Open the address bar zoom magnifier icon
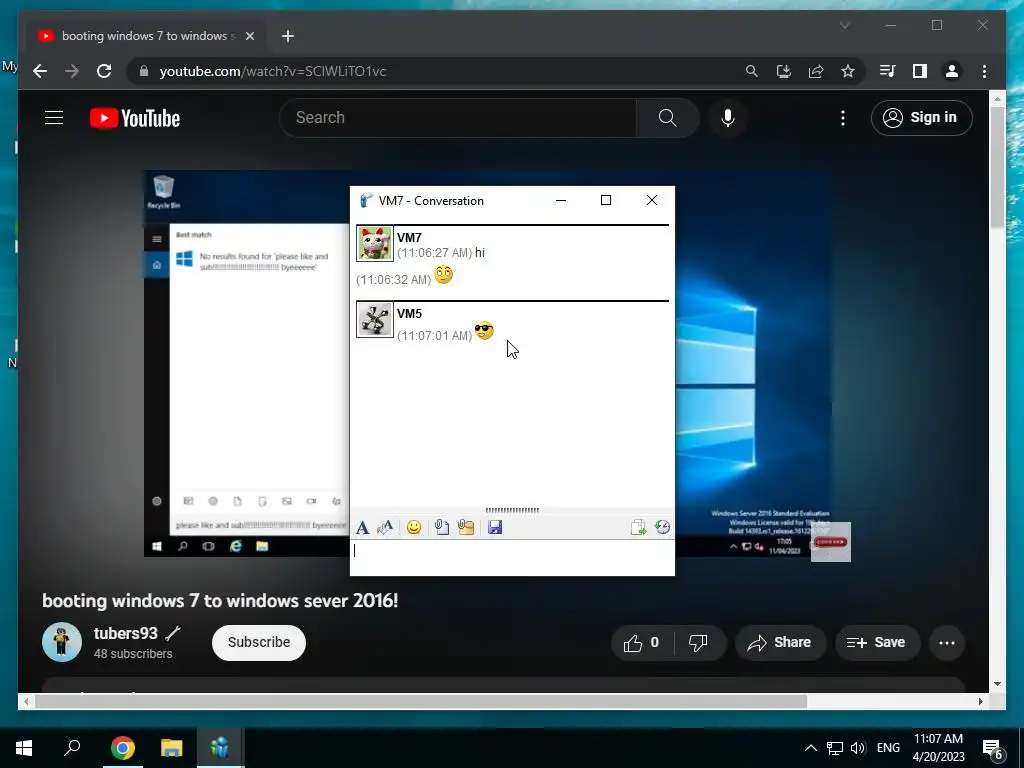 752,71
